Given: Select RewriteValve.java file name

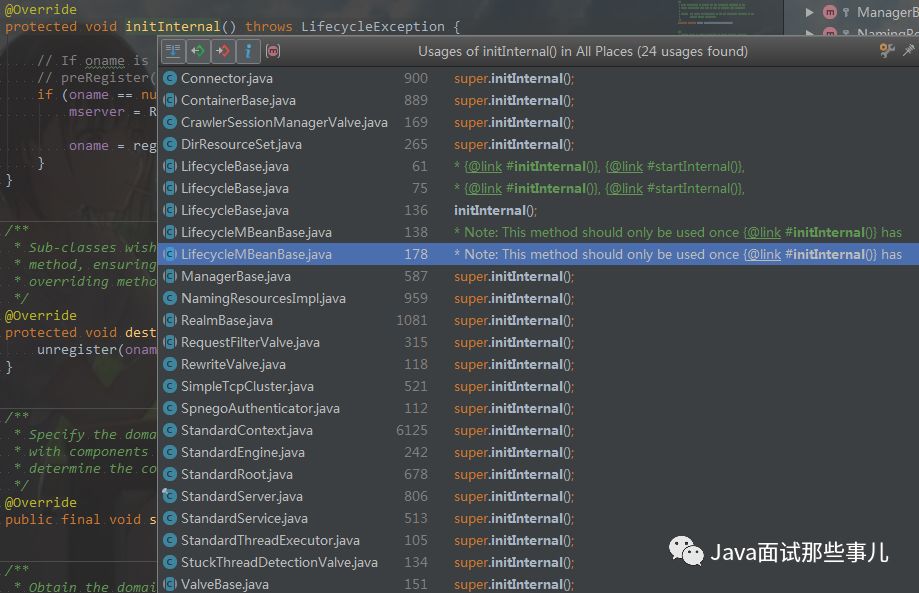Looking at the screenshot, I should click(x=233, y=364).
